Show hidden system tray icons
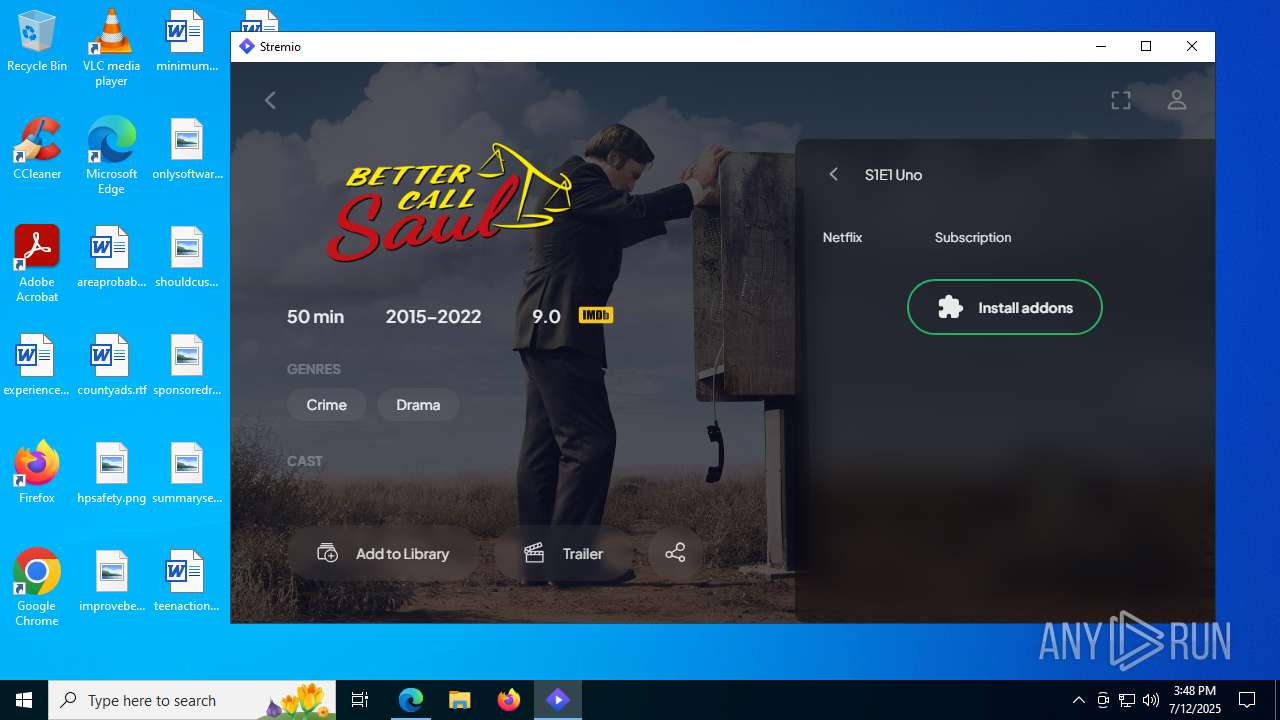This screenshot has height=720, width=1280. coord(1078,700)
